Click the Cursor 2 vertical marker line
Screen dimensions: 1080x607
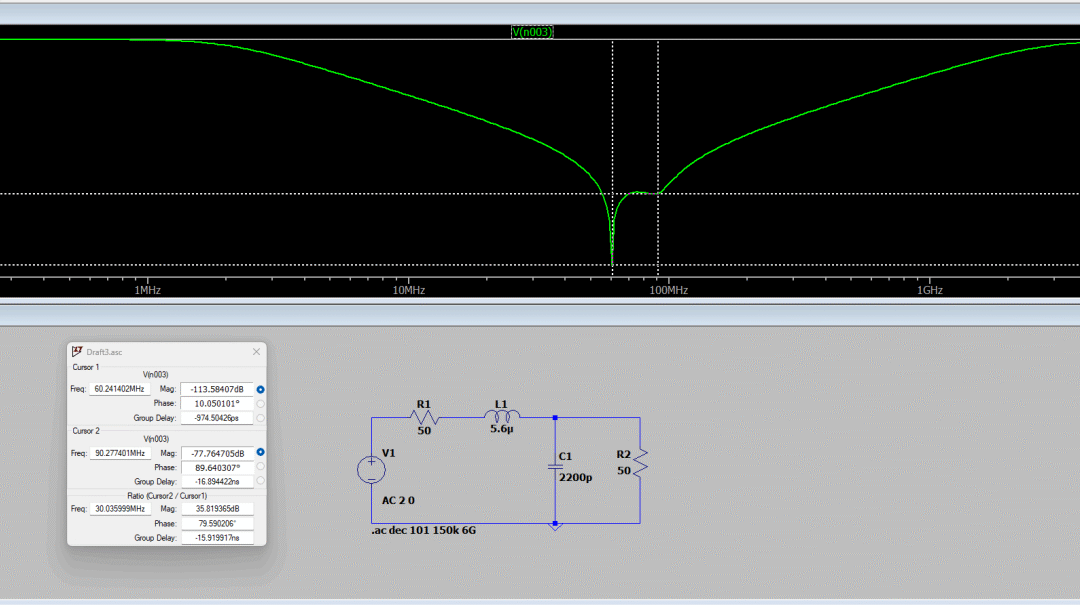point(657,150)
